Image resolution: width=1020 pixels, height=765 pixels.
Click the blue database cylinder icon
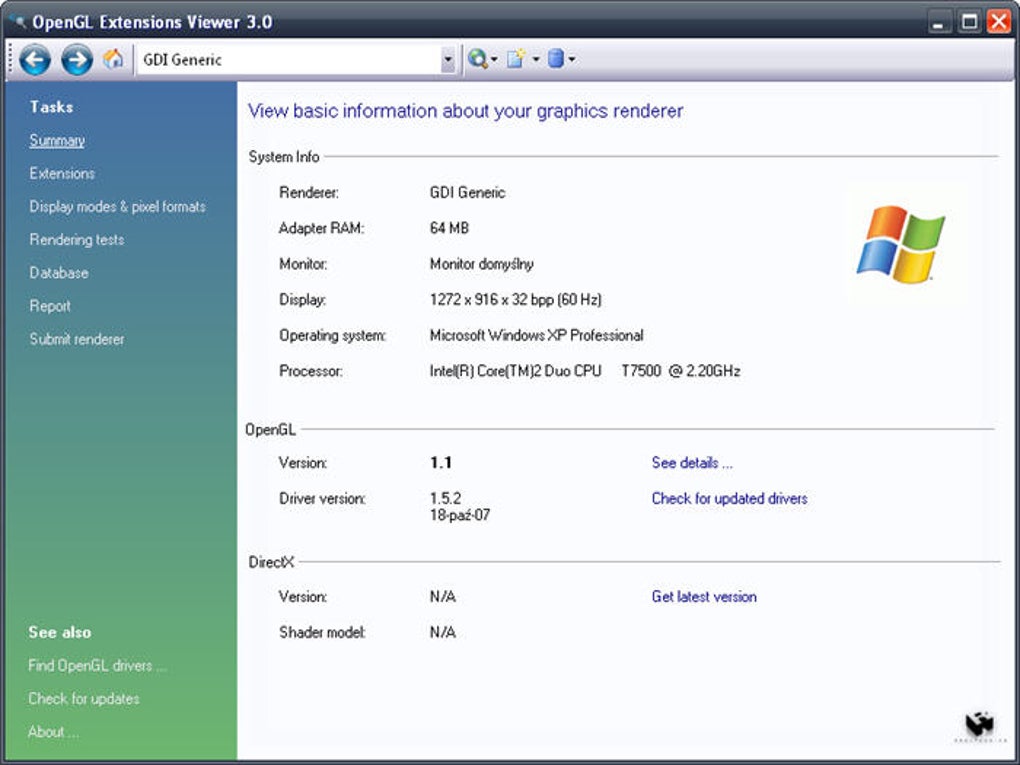[x=556, y=59]
